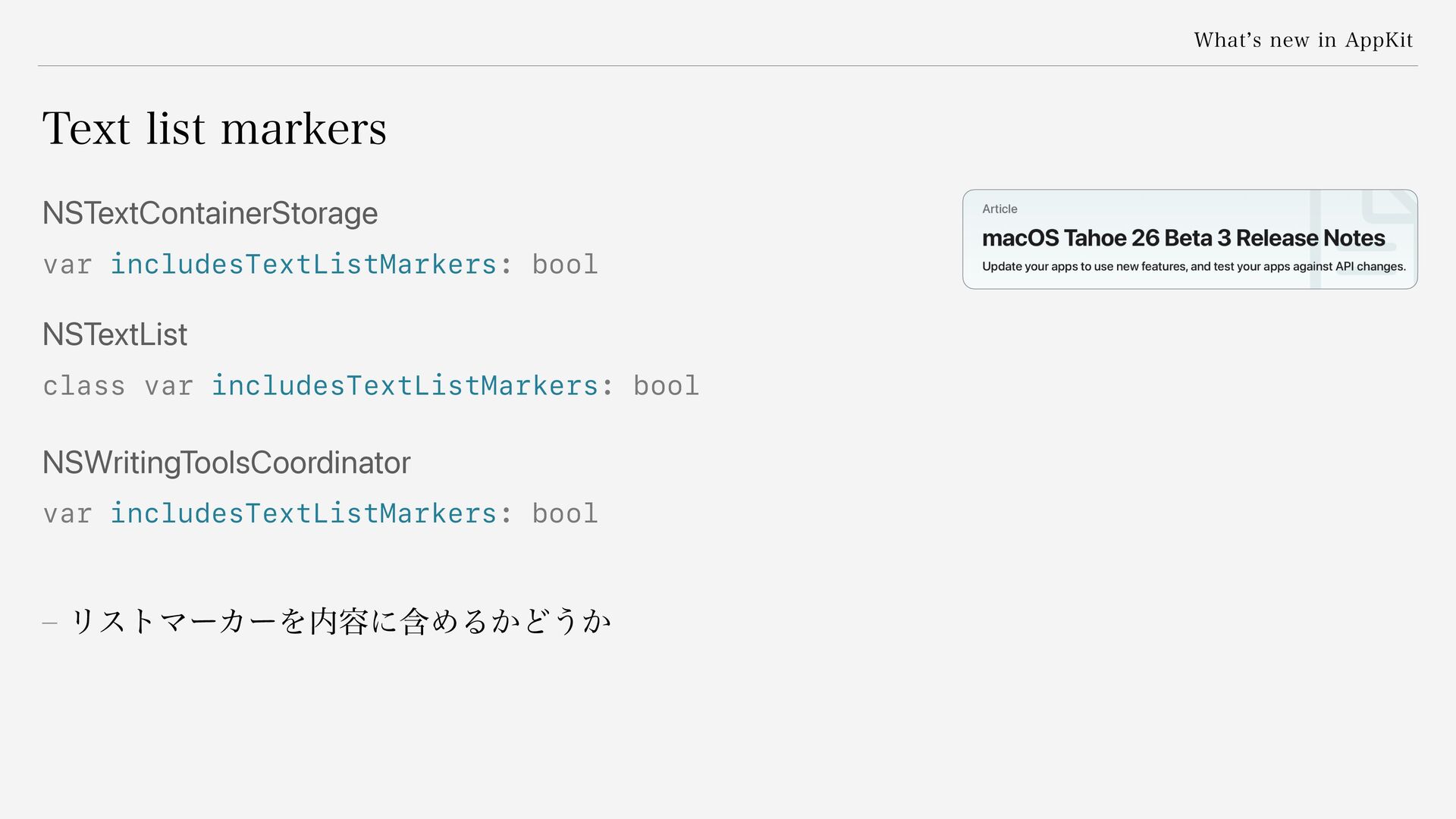1456x819 pixels.
Task: Click the document icon on the article card
Action: (1363, 239)
